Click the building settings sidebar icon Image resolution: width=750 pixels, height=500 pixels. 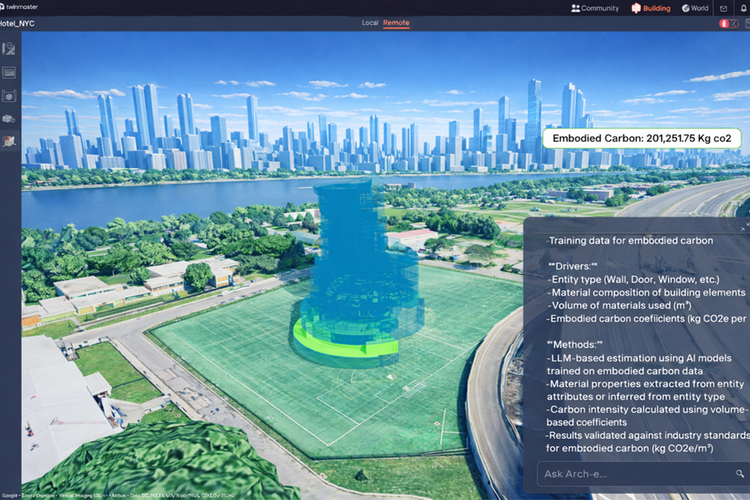click(9, 119)
